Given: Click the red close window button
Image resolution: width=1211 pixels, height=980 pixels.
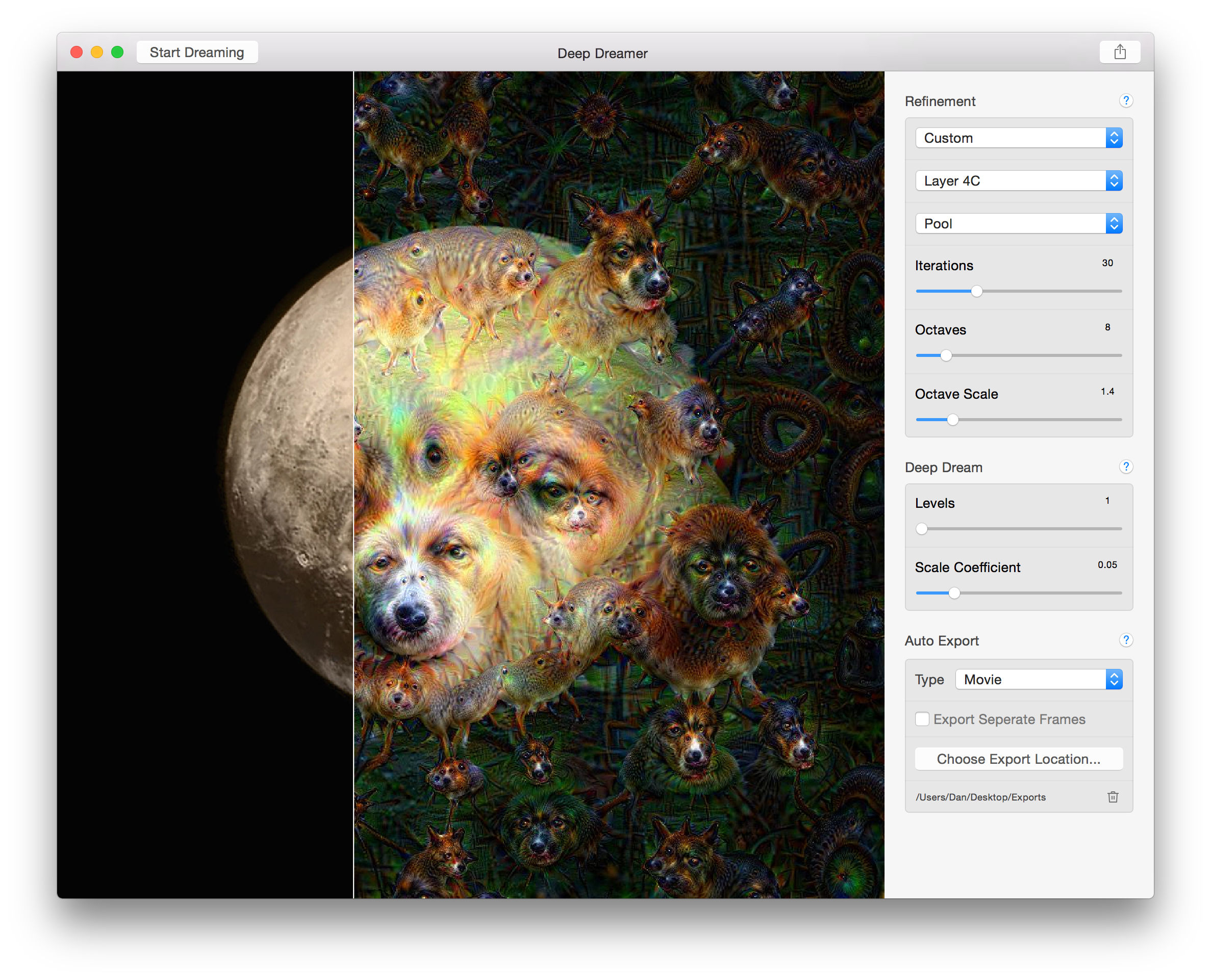Looking at the screenshot, I should (x=76, y=53).
